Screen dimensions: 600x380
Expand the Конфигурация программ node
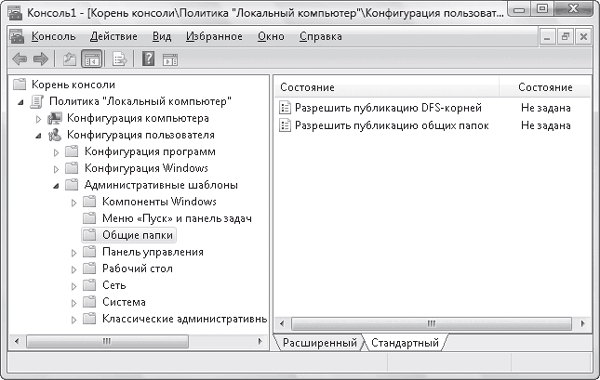(x=56, y=152)
